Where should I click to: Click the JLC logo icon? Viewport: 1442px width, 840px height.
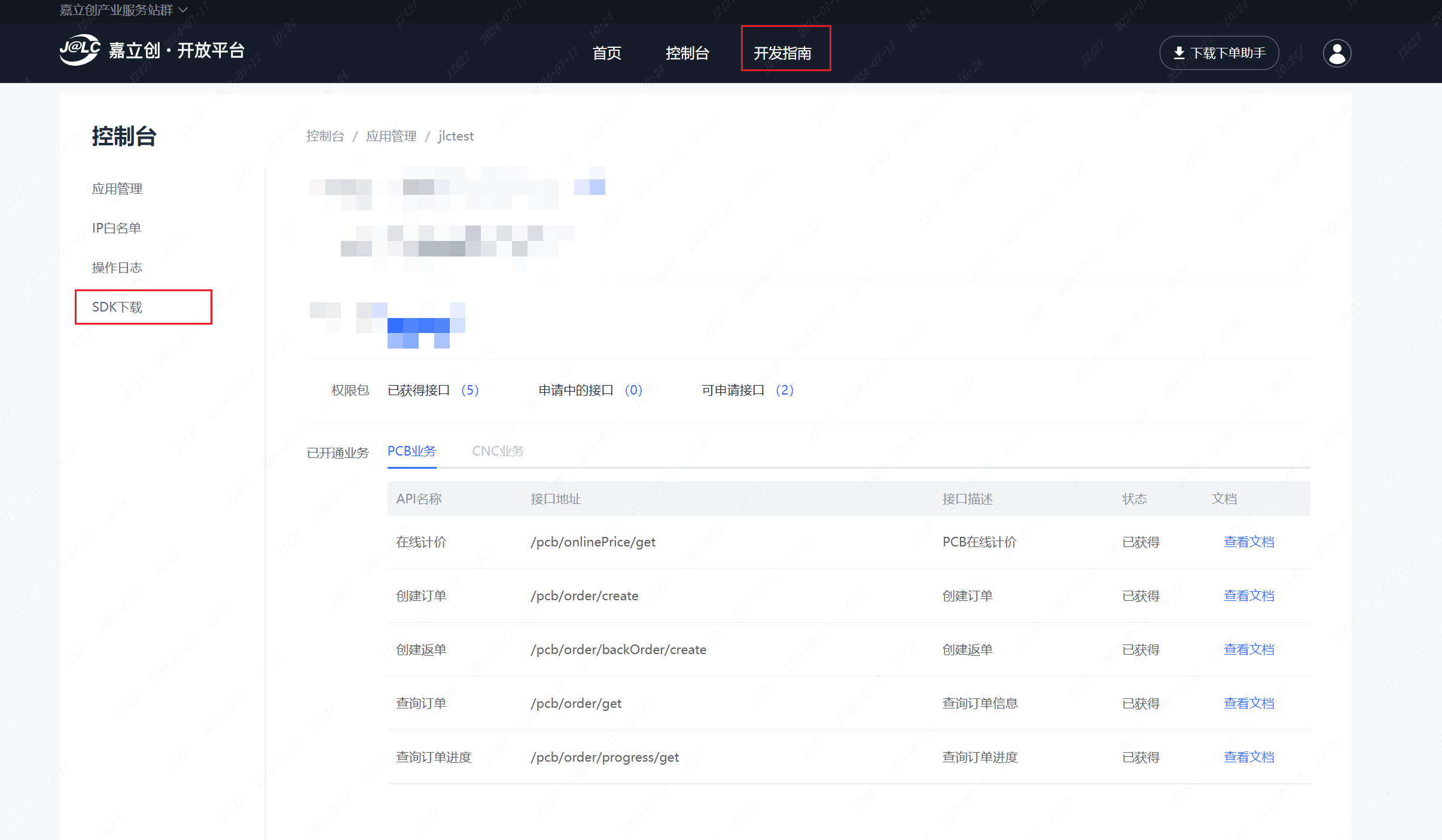pyautogui.click(x=80, y=50)
